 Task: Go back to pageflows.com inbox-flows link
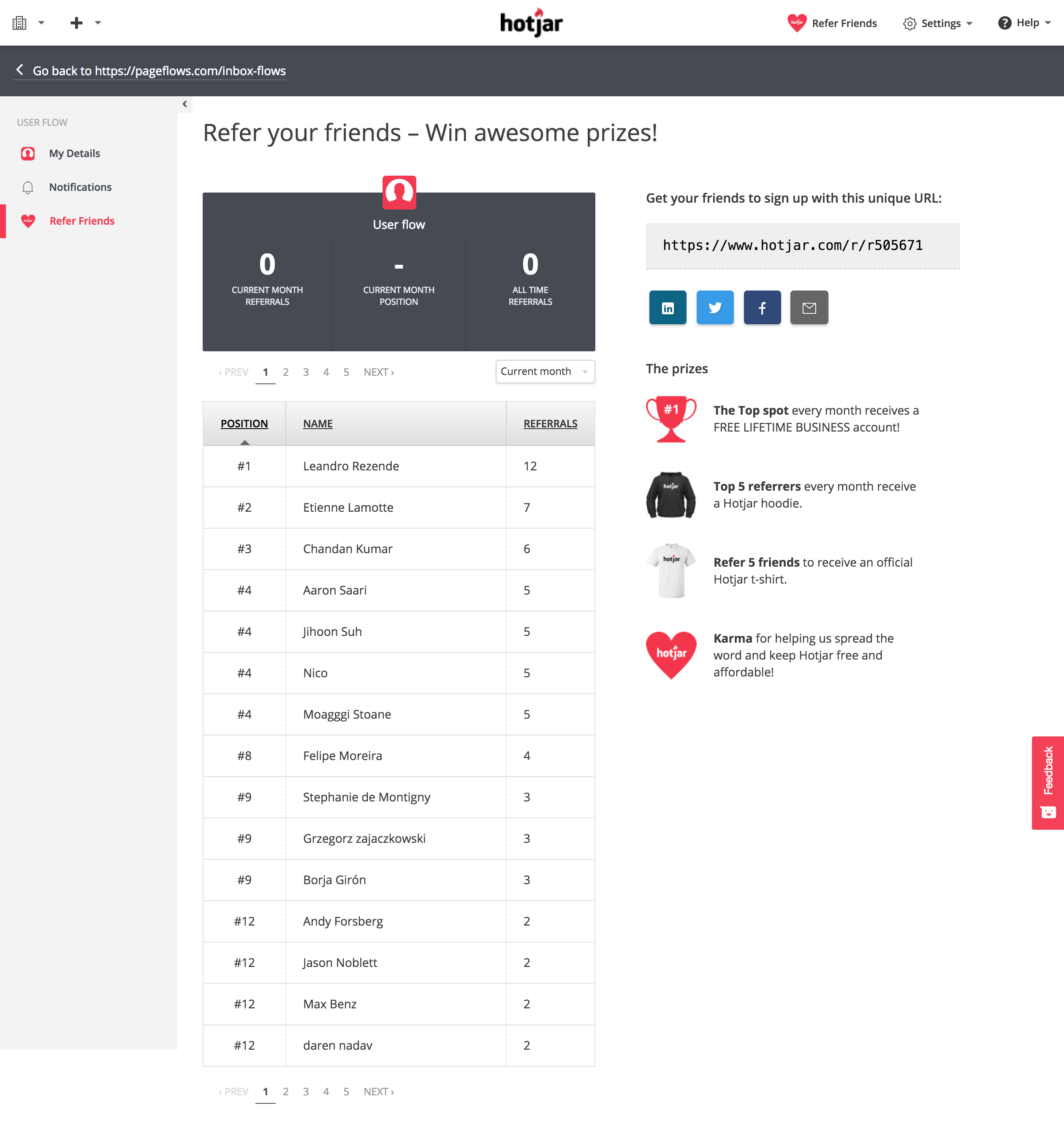pyautogui.click(x=150, y=71)
